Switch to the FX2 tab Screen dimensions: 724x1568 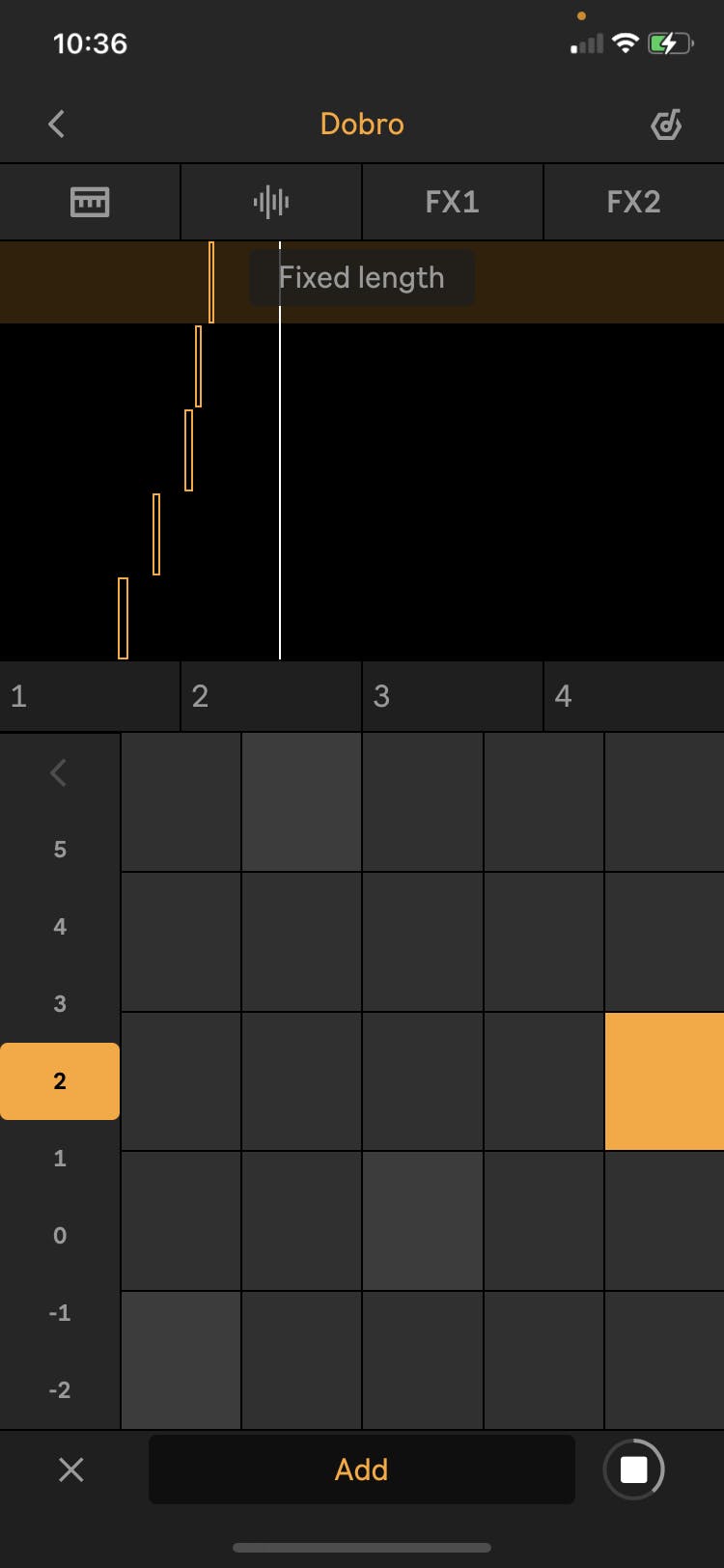pyautogui.click(x=634, y=202)
